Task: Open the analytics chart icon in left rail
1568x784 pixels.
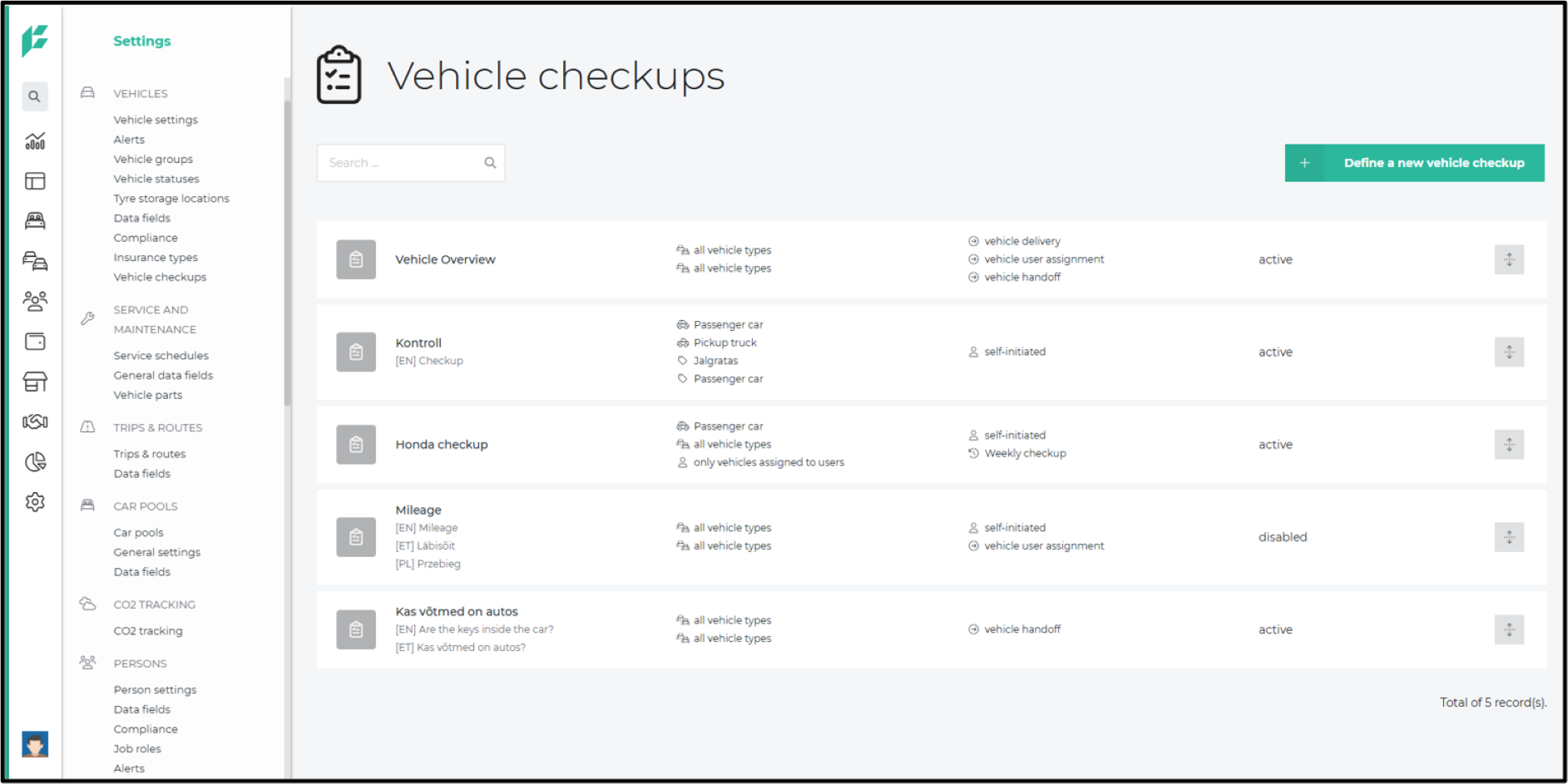Action: click(35, 141)
